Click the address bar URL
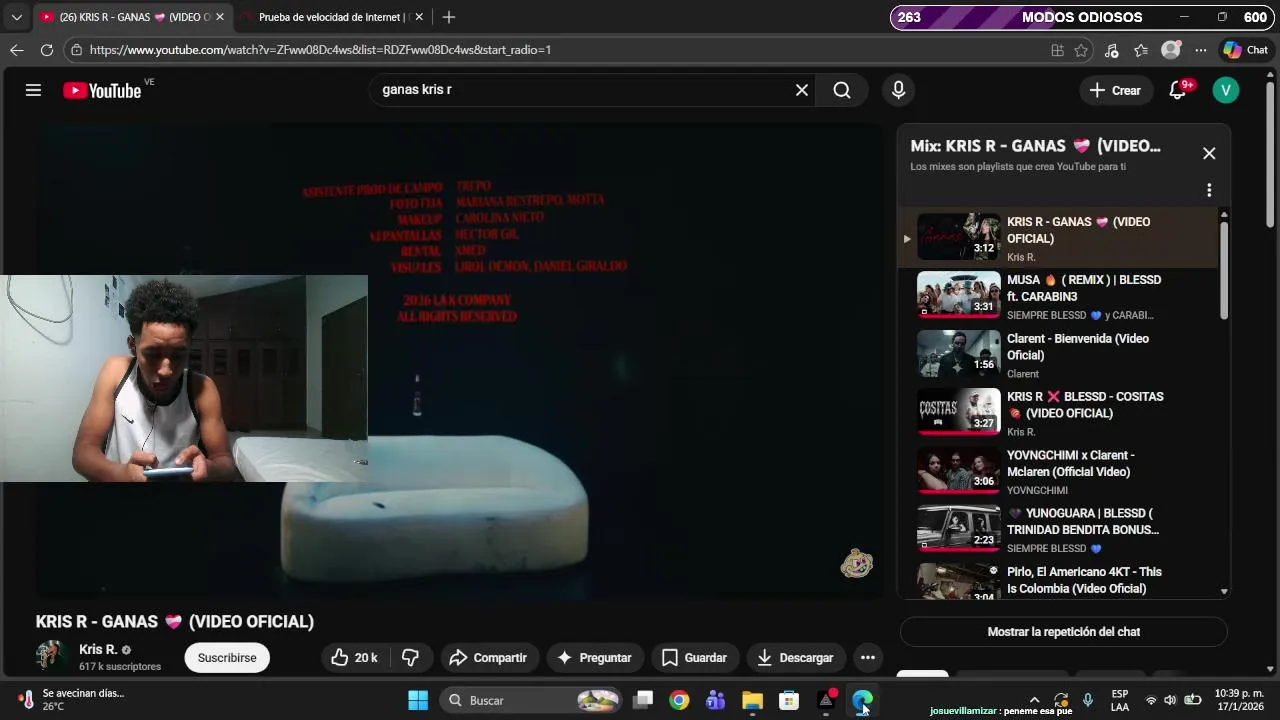Viewport: 1280px width, 720px height. (x=320, y=50)
